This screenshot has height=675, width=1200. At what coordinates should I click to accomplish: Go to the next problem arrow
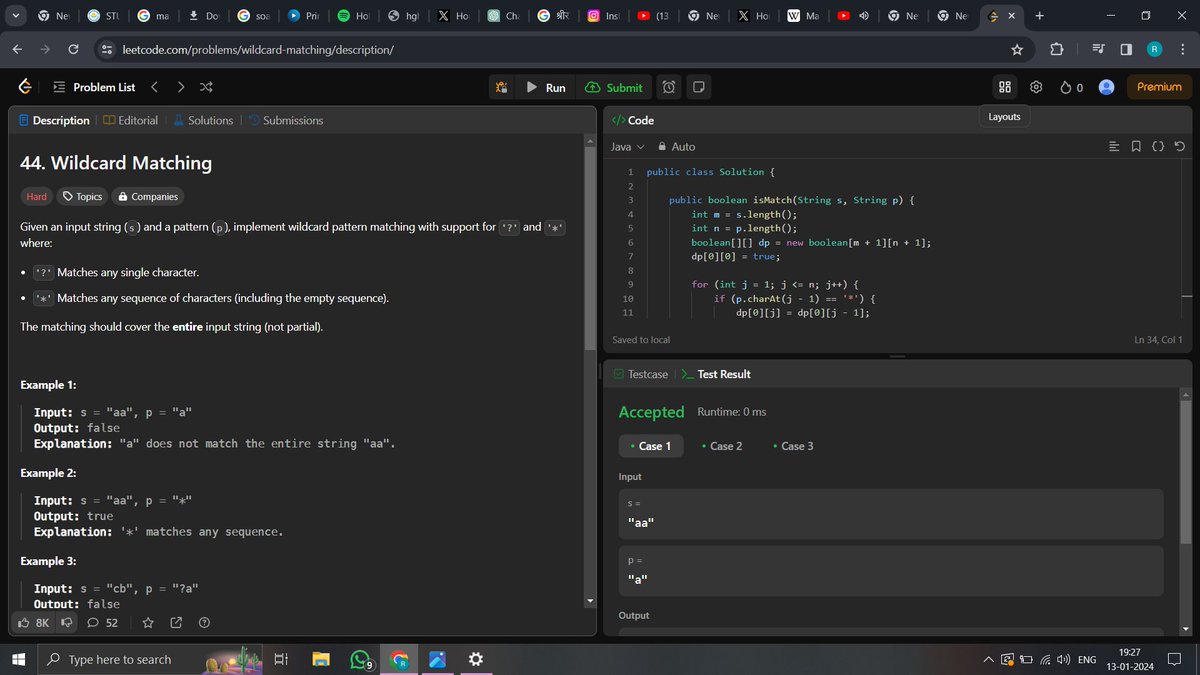pos(181,87)
